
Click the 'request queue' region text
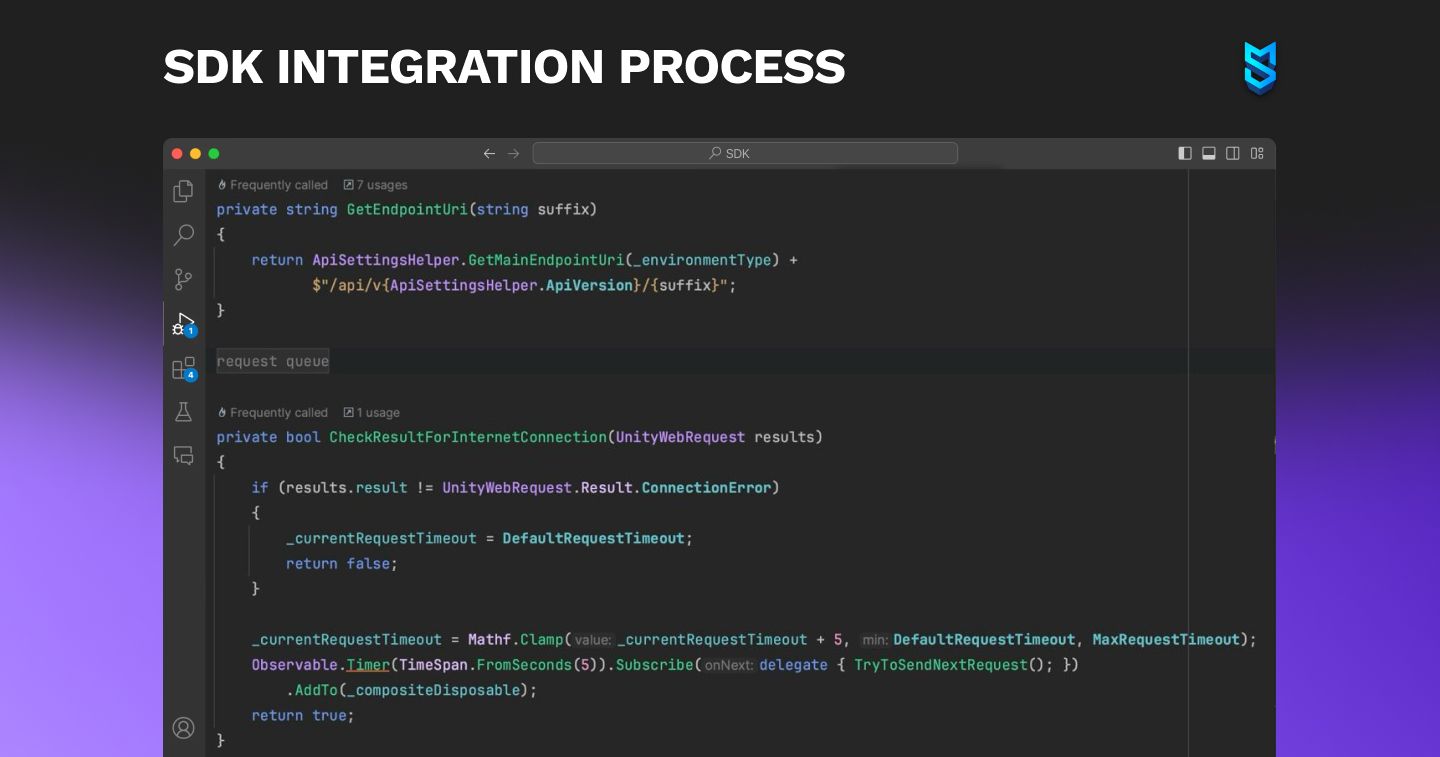pyautogui.click(x=273, y=361)
